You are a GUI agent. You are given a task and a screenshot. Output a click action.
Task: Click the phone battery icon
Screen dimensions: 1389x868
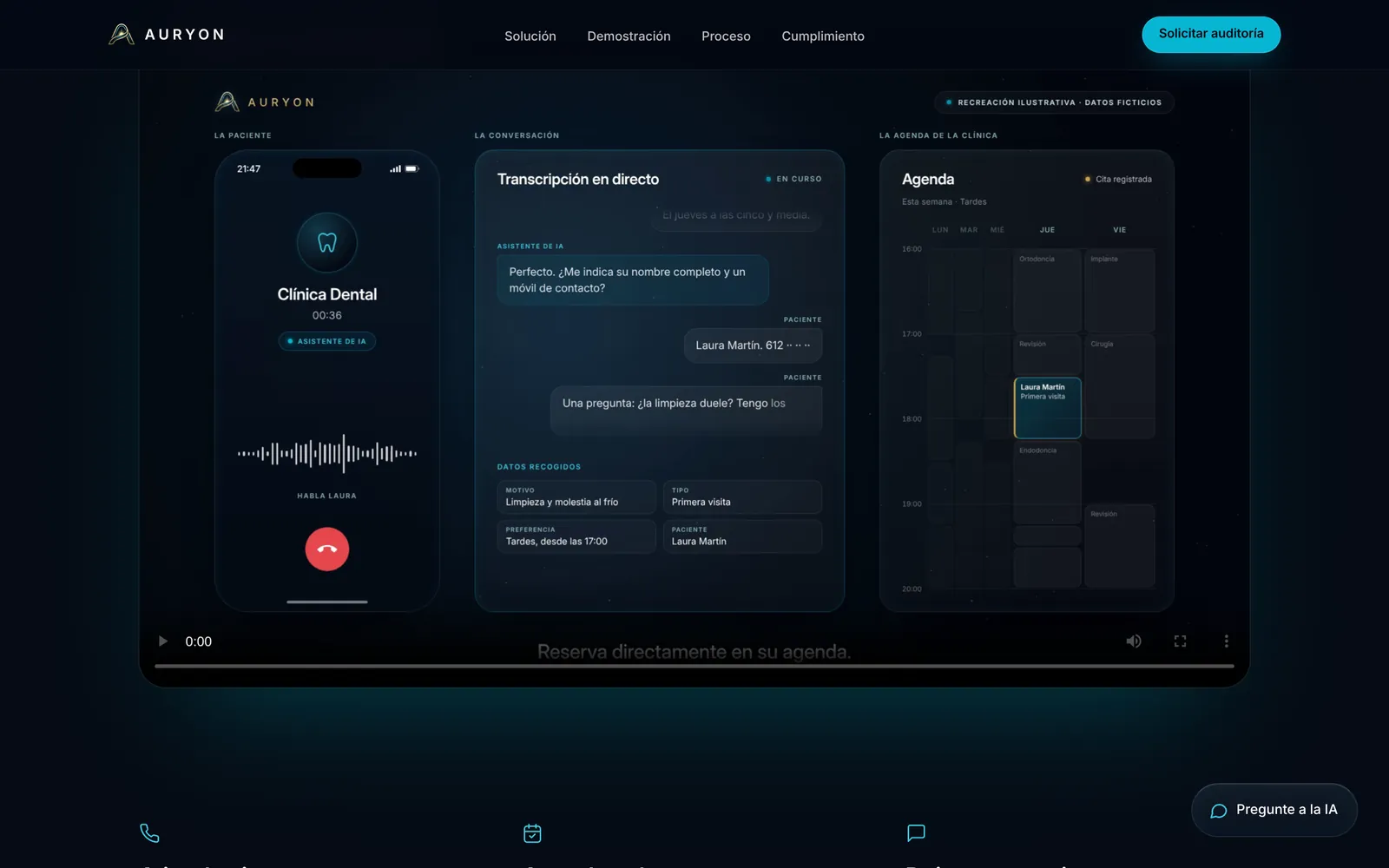coord(411,169)
